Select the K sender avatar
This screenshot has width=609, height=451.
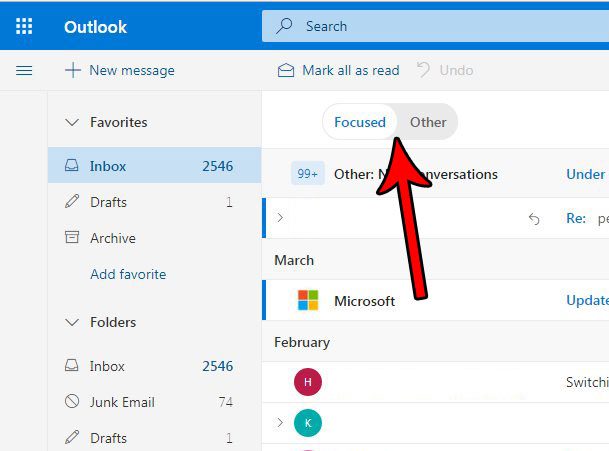pyautogui.click(x=307, y=423)
